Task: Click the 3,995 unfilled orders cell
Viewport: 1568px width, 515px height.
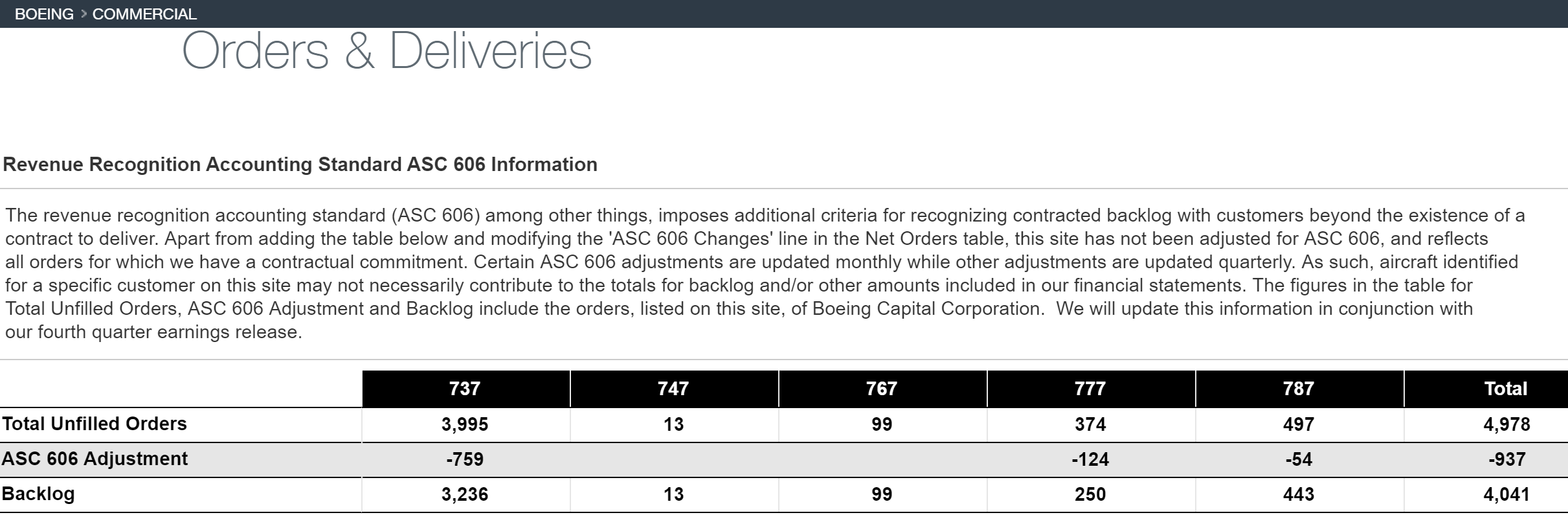Action: [x=465, y=424]
